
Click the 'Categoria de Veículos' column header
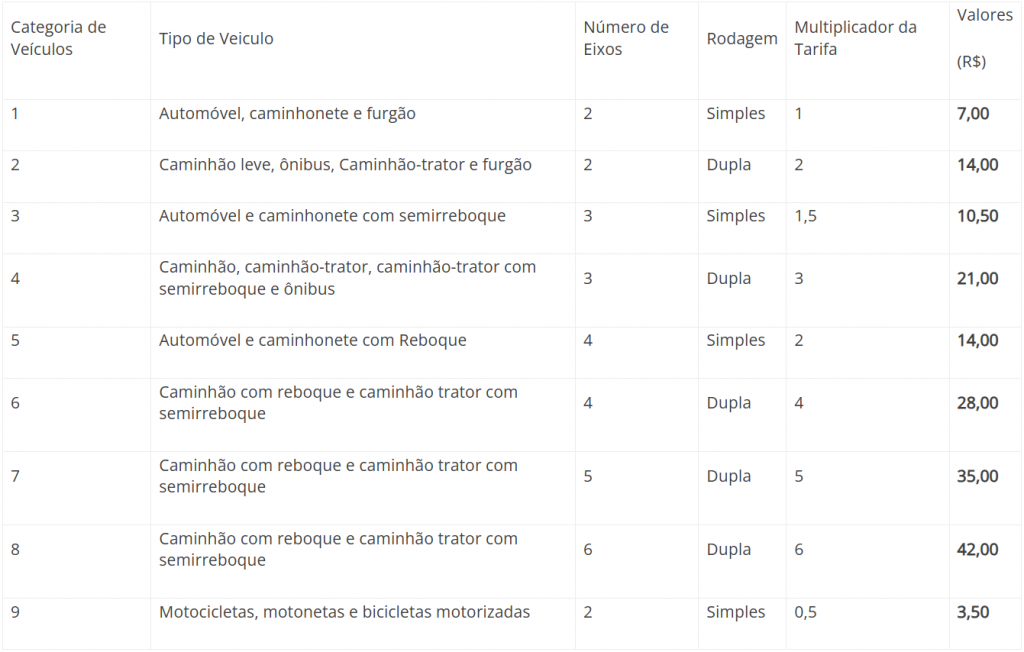(58, 38)
